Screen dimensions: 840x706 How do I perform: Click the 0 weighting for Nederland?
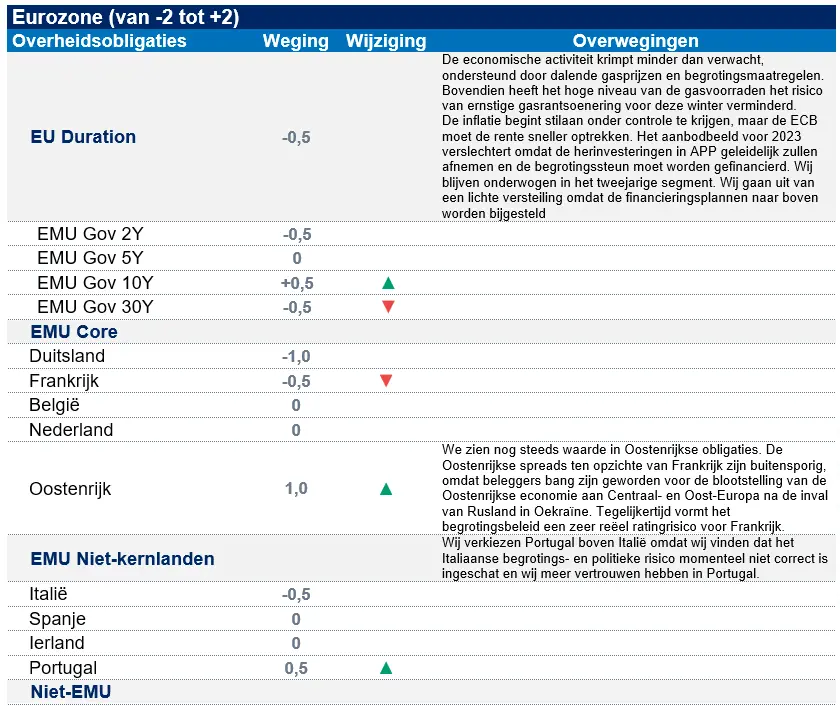click(296, 430)
